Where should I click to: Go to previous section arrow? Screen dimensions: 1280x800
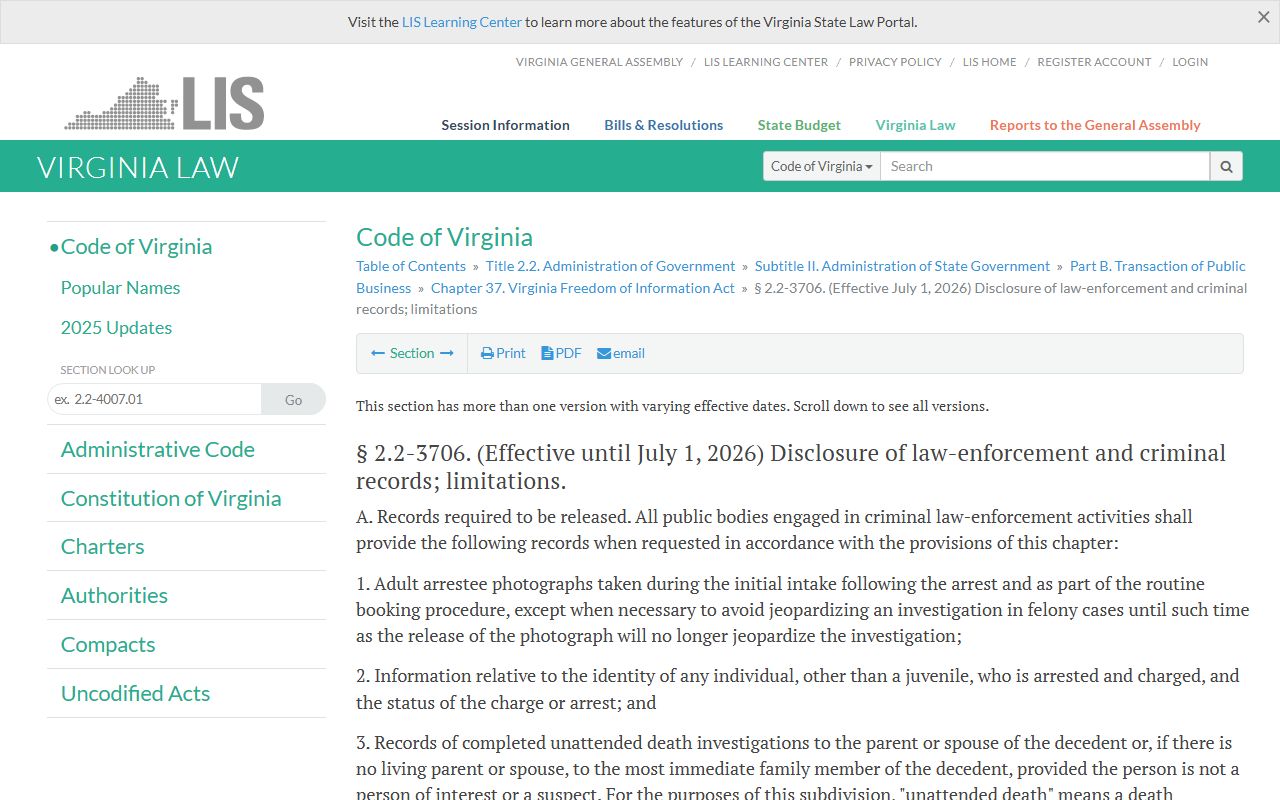378,353
